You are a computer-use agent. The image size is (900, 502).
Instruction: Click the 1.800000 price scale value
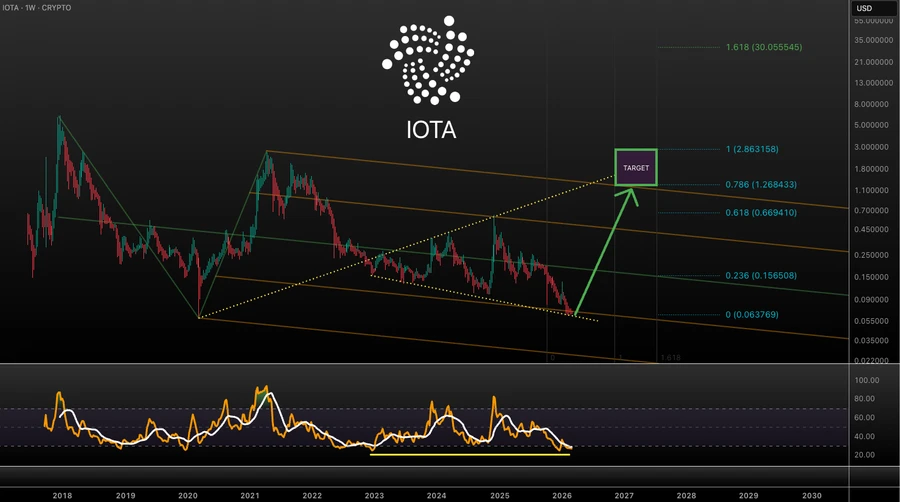click(871, 169)
